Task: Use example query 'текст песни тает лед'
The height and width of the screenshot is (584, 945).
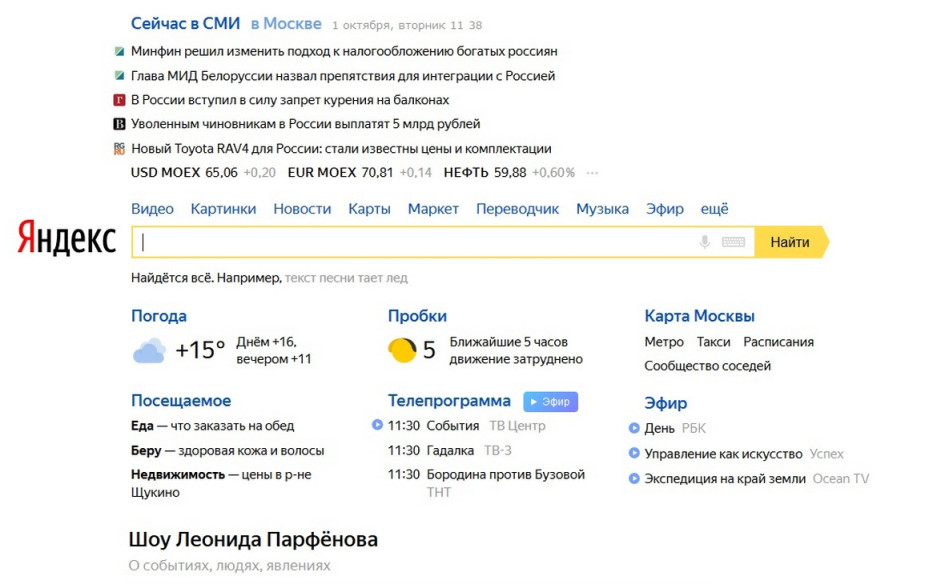Action: coord(346,278)
